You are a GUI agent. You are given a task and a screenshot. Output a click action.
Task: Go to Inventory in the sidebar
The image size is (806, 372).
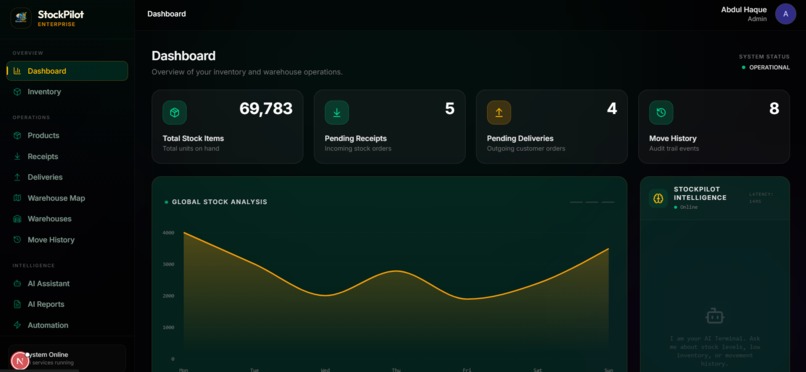(67, 91)
